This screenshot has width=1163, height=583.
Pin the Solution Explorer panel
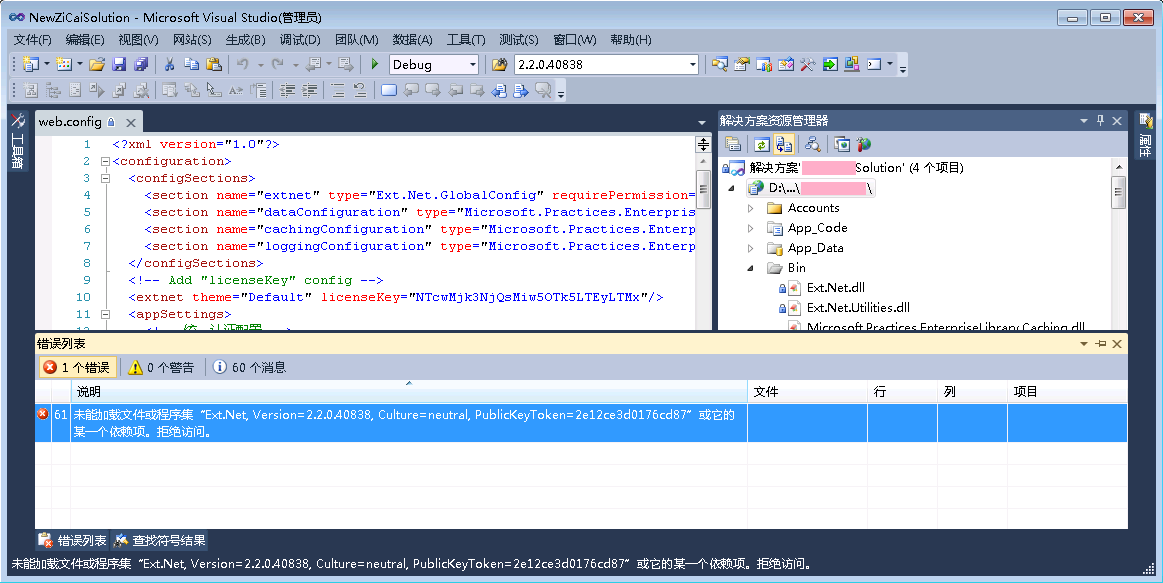1100,120
